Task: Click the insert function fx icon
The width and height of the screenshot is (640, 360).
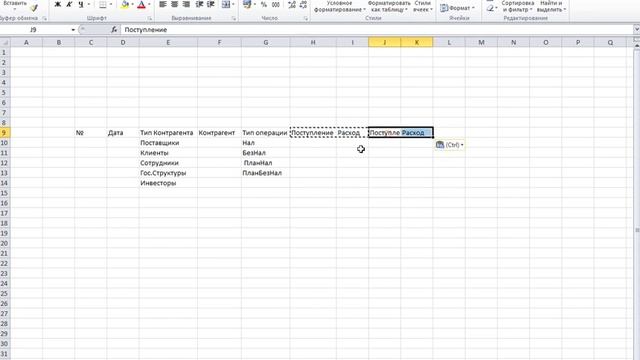Action: tap(114, 29)
